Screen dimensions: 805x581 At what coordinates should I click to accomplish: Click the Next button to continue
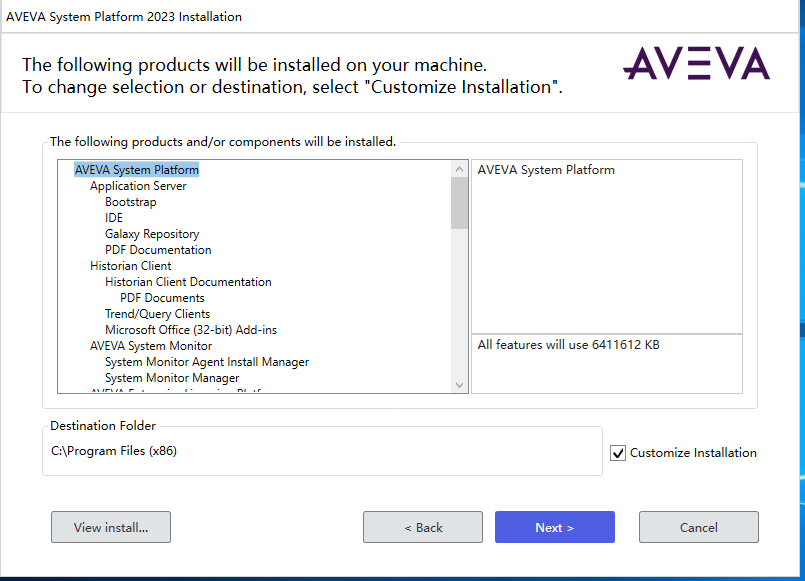coord(554,527)
